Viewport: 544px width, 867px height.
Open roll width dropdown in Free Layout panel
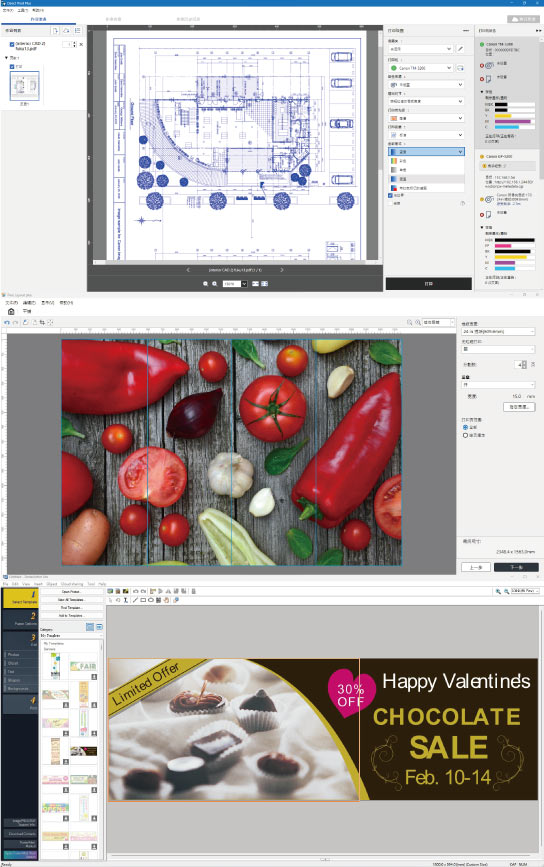coord(498,331)
